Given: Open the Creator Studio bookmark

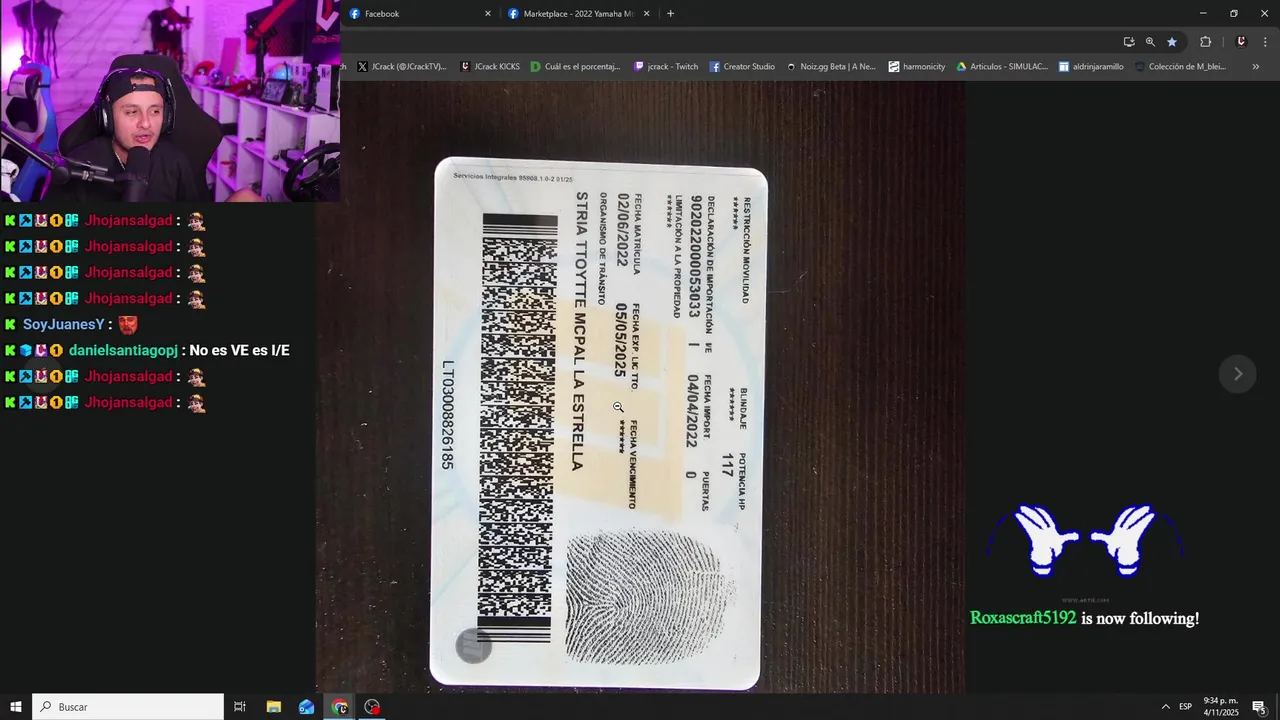Looking at the screenshot, I should click(742, 67).
